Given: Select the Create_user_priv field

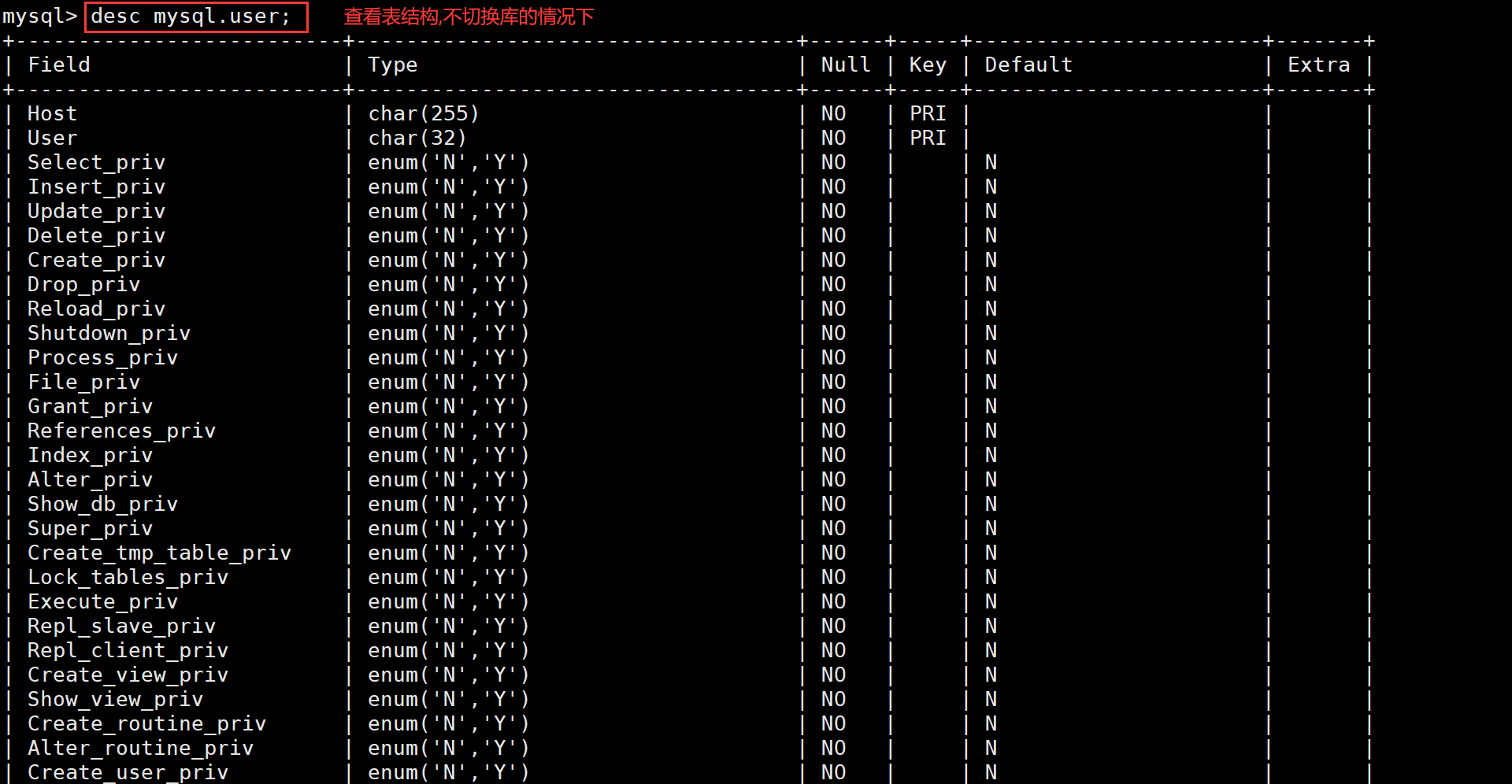Looking at the screenshot, I should pyautogui.click(x=128, y=772).
